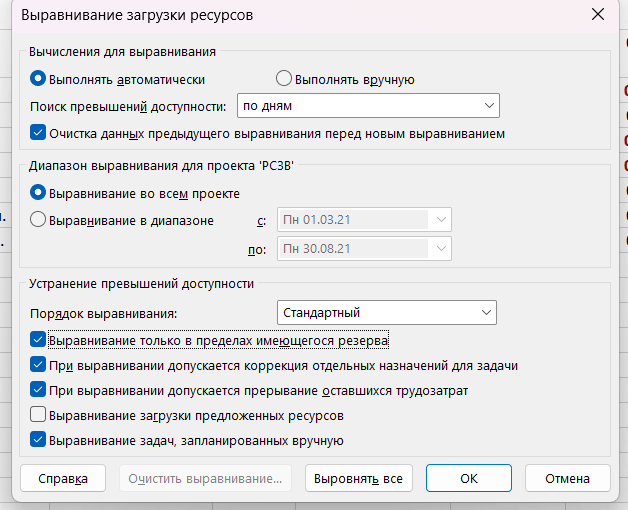Screen dimensions: 628x510
Task: Open 'Поиск превышений доступности' dropdown
Action: pyautogui.click(x=368, y=106)
